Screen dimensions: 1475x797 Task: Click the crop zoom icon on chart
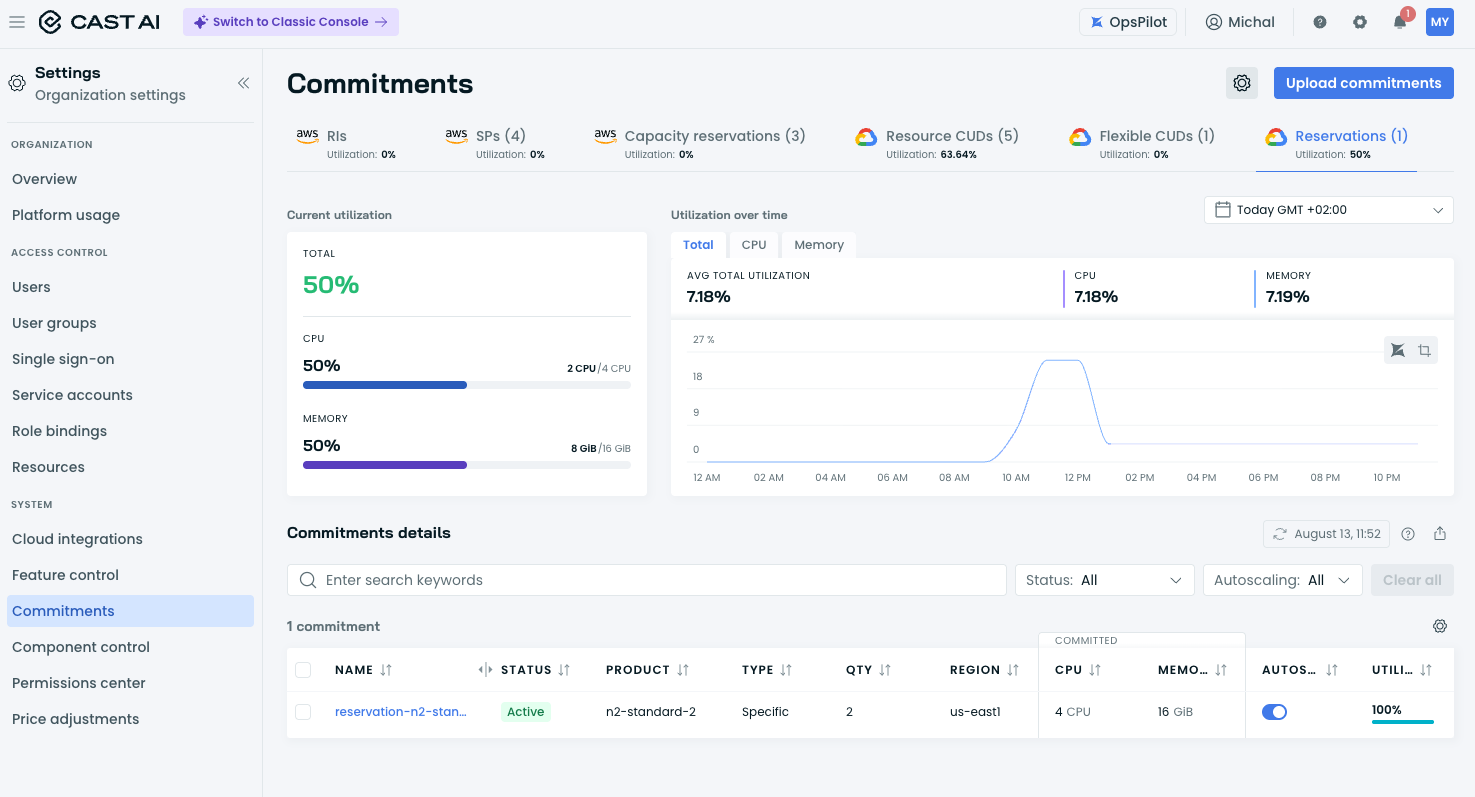pyautogui.click(x=1425, y=350)
